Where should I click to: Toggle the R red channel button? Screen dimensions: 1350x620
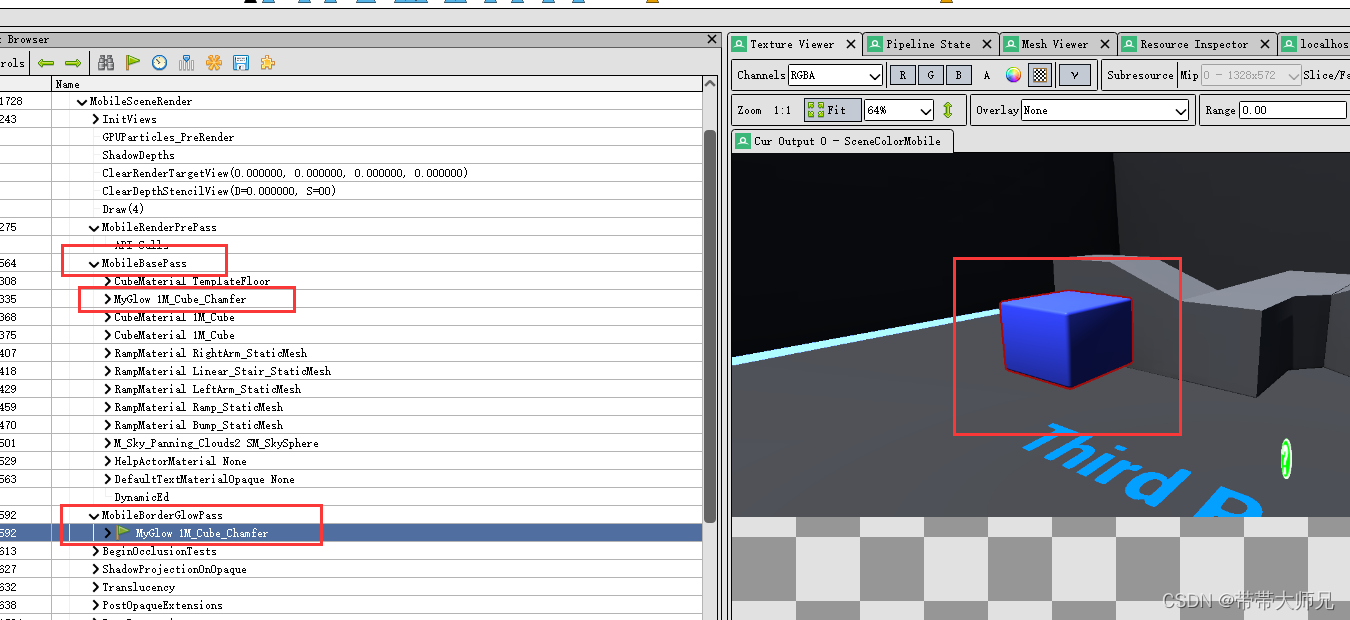pyautogui.click(x=903, y=75)
